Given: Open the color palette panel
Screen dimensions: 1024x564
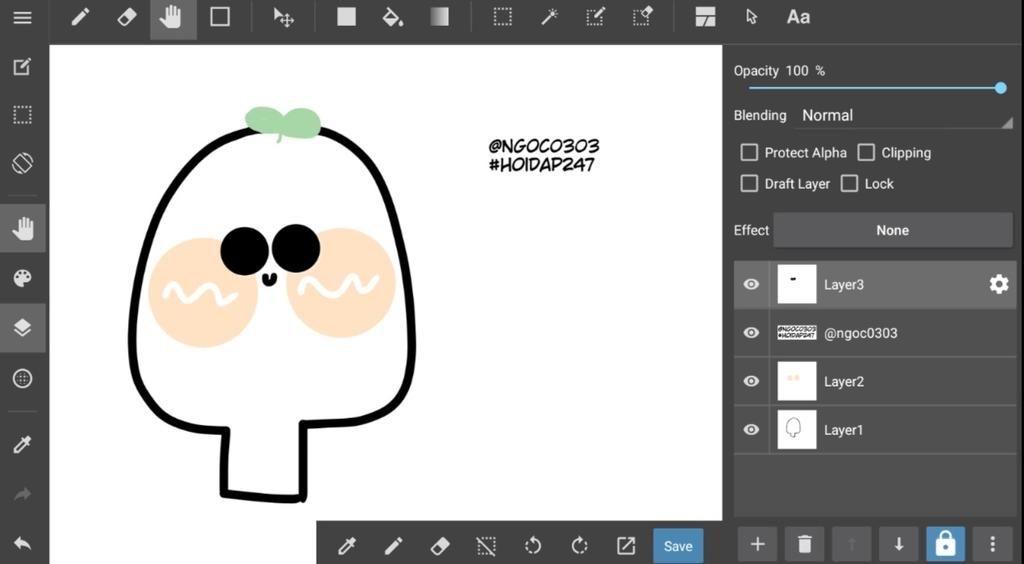Looking at the screenshot, I should pos(23,279).
